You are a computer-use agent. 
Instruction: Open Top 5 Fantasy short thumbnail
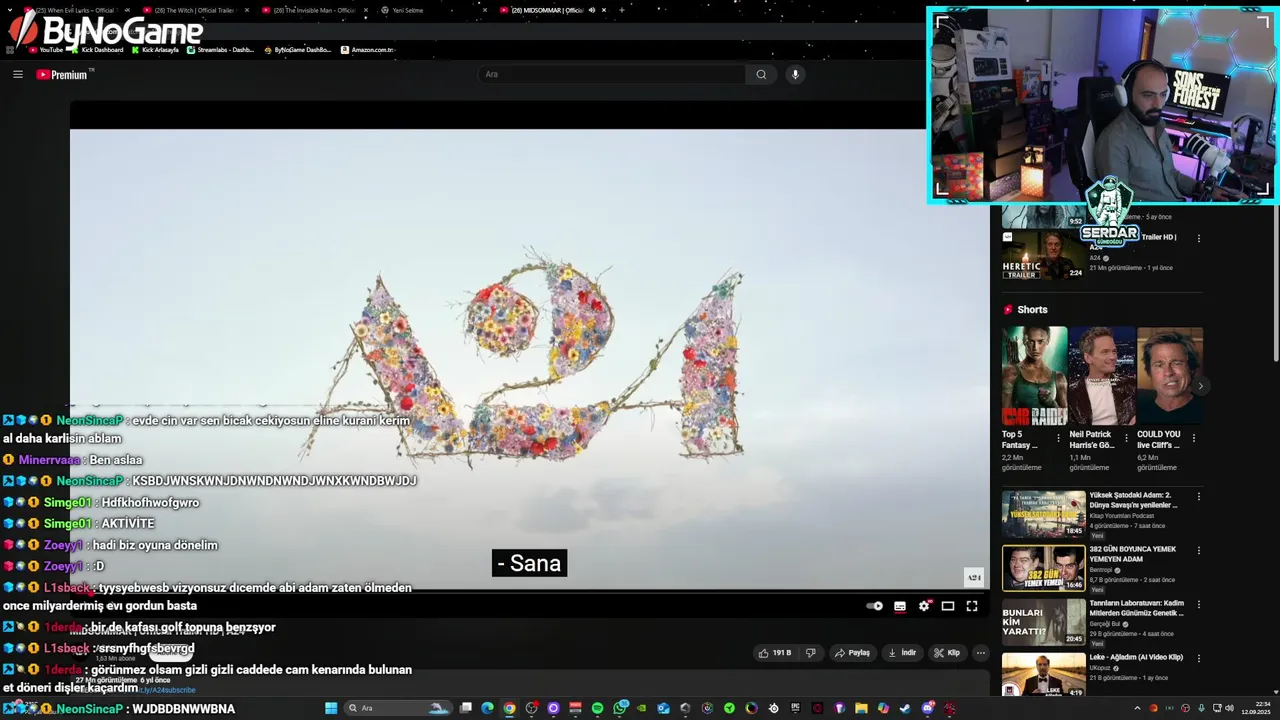[1034, 376]
